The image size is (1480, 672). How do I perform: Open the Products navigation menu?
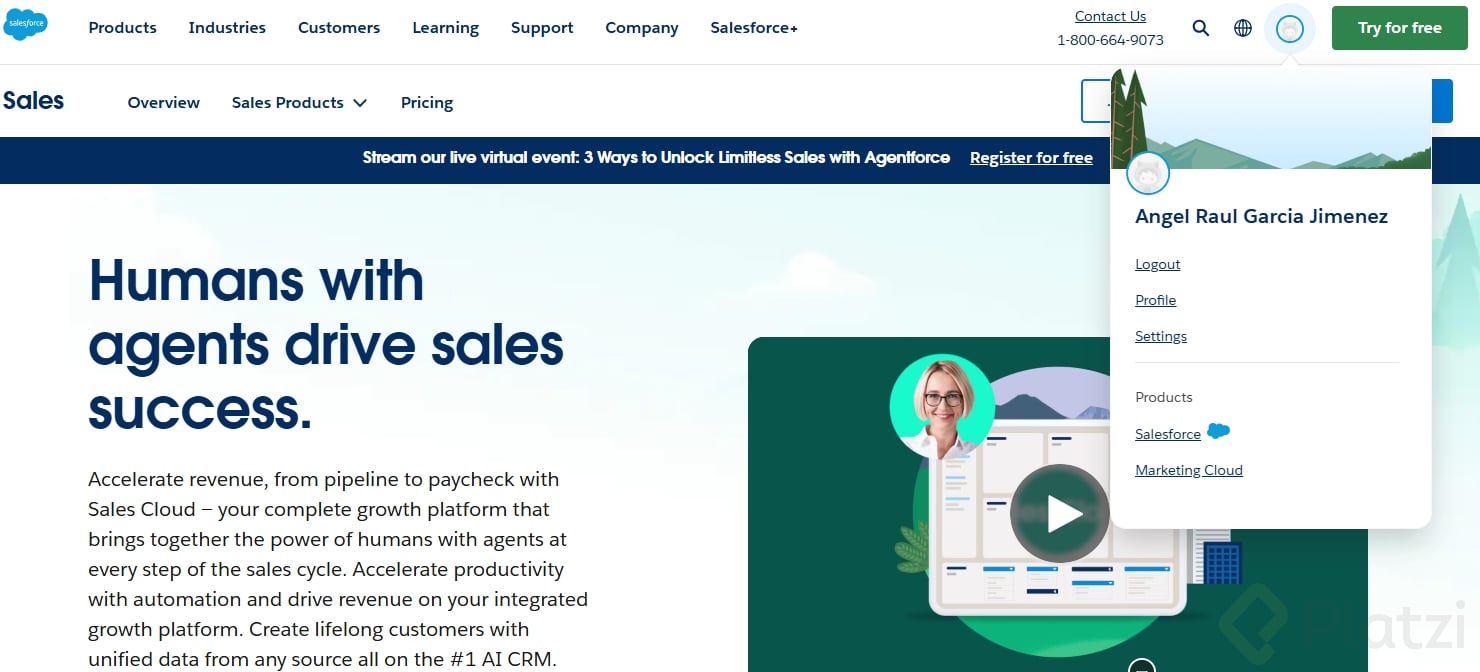[123, 28]
